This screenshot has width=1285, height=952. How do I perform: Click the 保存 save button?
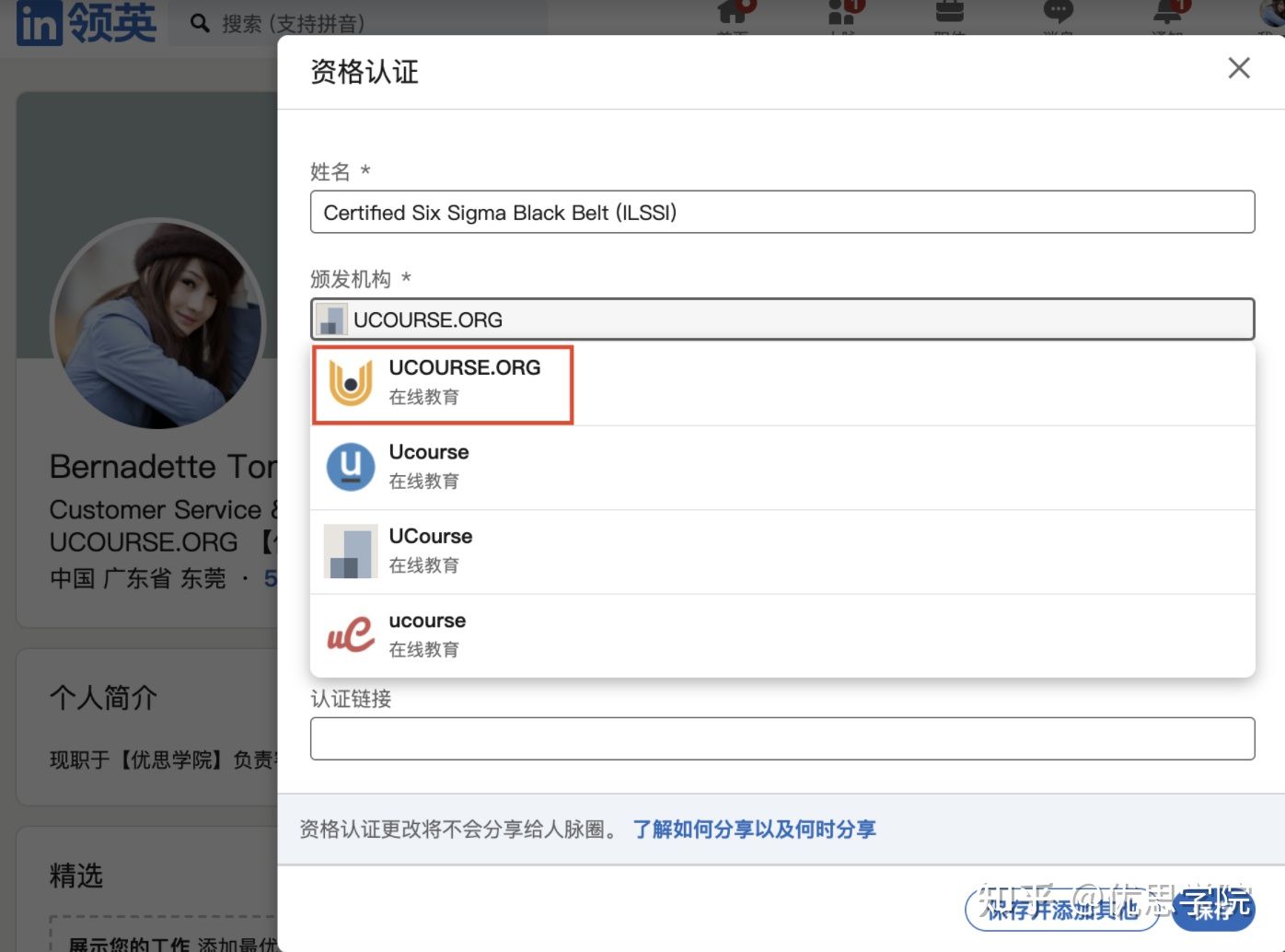pyautogui.click(x=1215, y=910)
